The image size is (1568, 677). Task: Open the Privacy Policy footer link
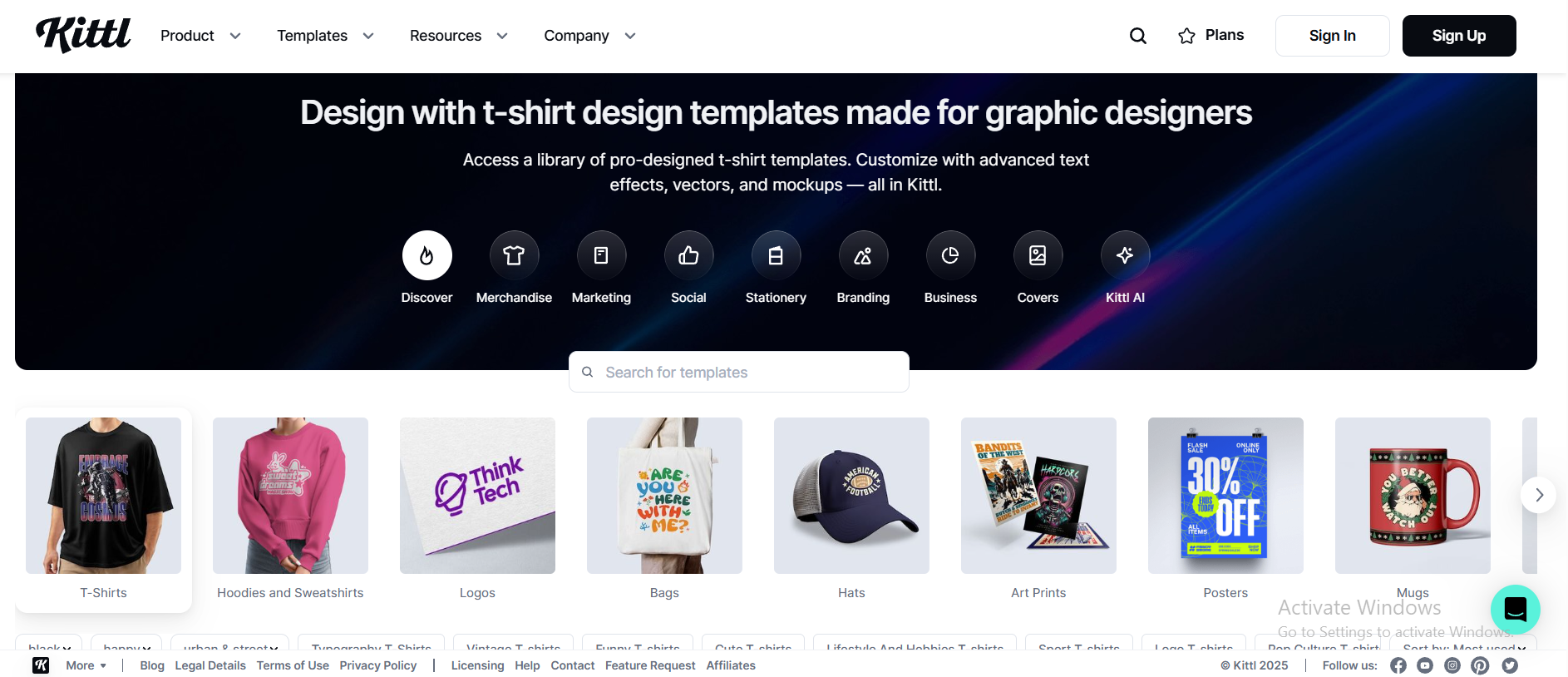pos(378,665)
